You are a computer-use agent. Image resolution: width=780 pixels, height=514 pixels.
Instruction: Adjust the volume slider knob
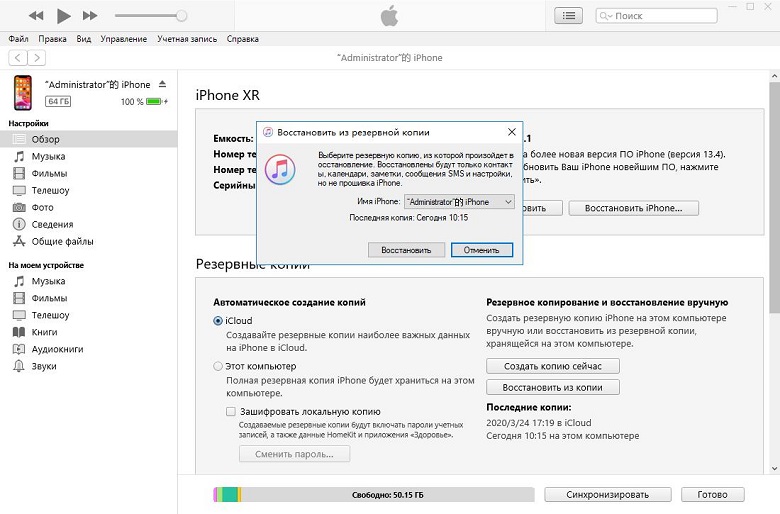tap(181, 16)
